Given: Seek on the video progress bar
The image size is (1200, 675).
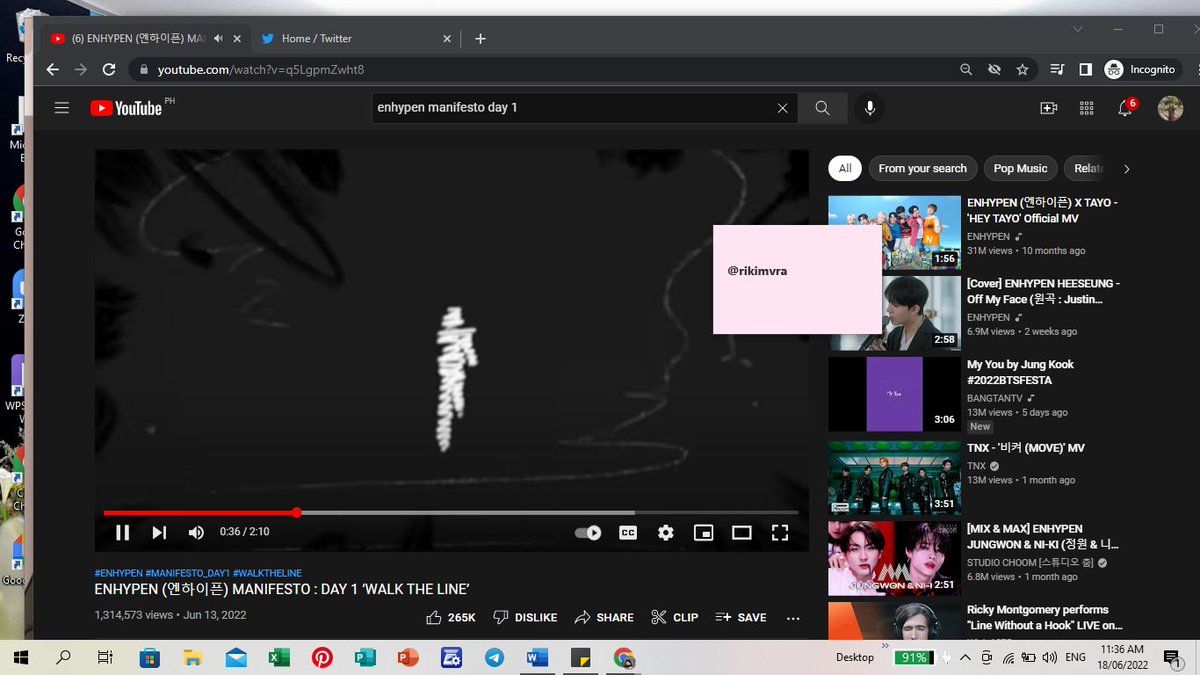Looking at the screenshot, I should point(451,513).
